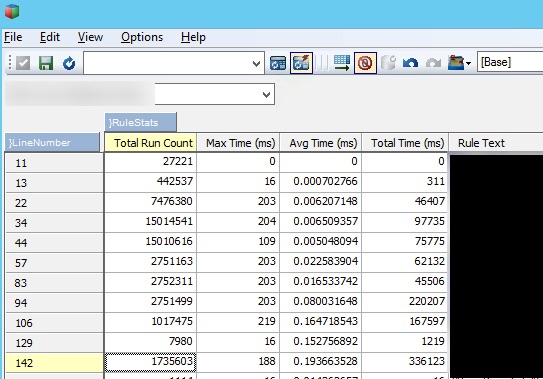Open the Options menu

(142, 37)
